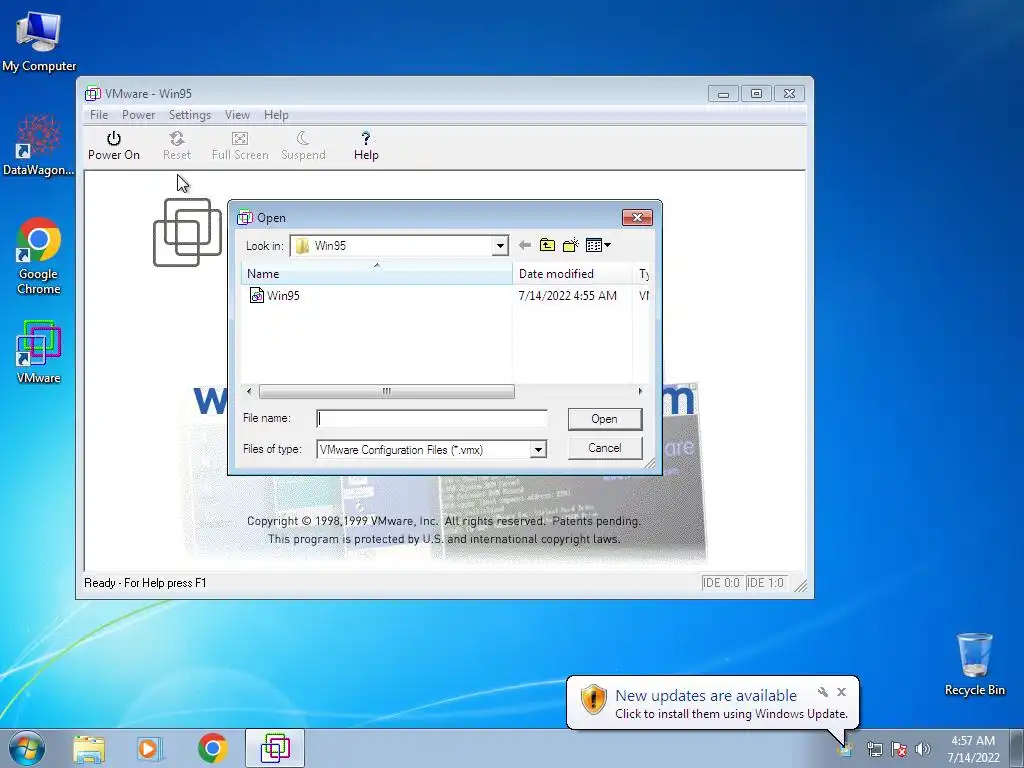Open Windows Explorer from the taskbar
This screenshot has width=1024, height=768.
click(89, 748)
